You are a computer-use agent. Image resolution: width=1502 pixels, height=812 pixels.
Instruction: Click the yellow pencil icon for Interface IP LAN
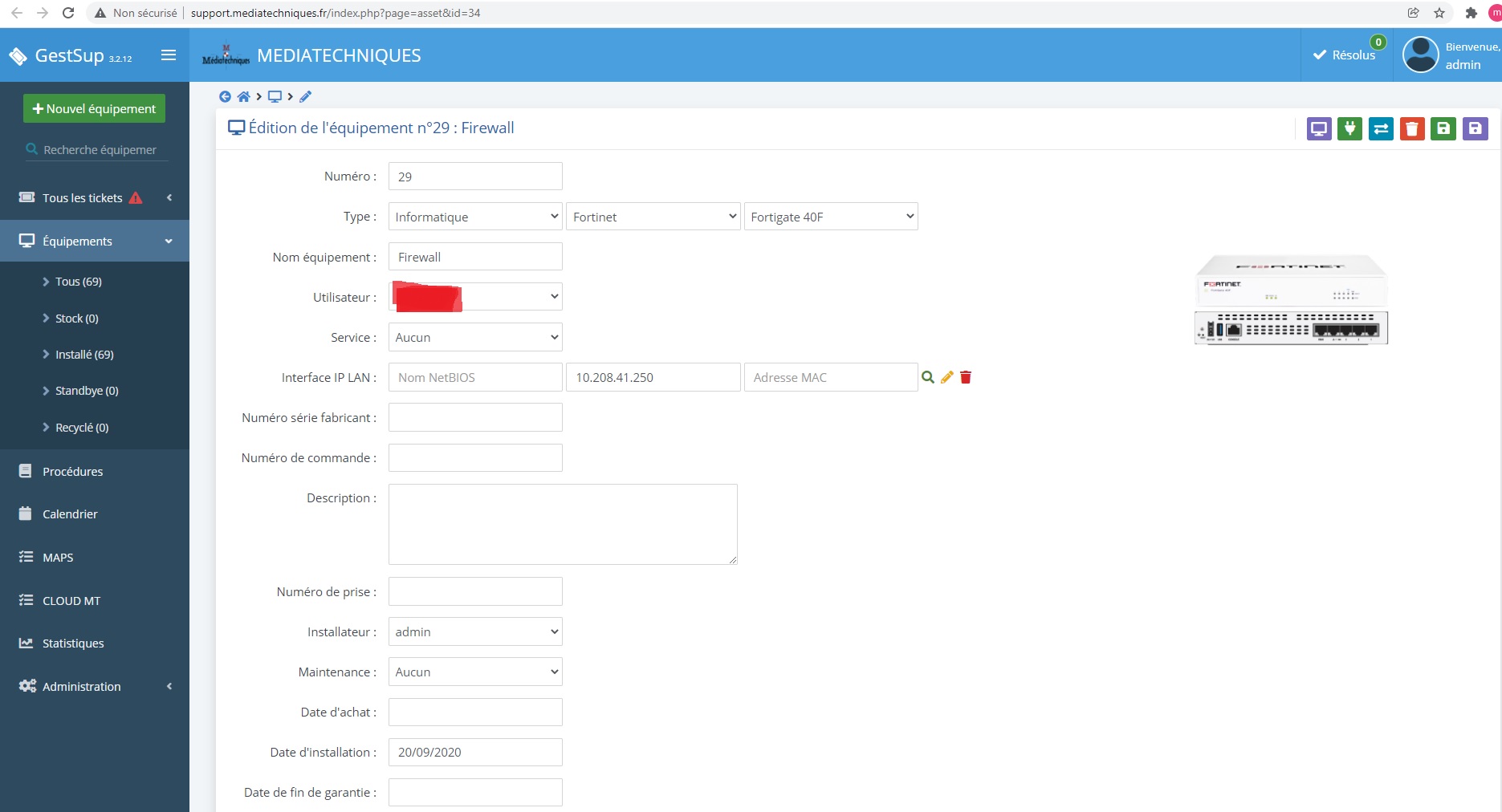pyautogui.click(x=946, y=377)
